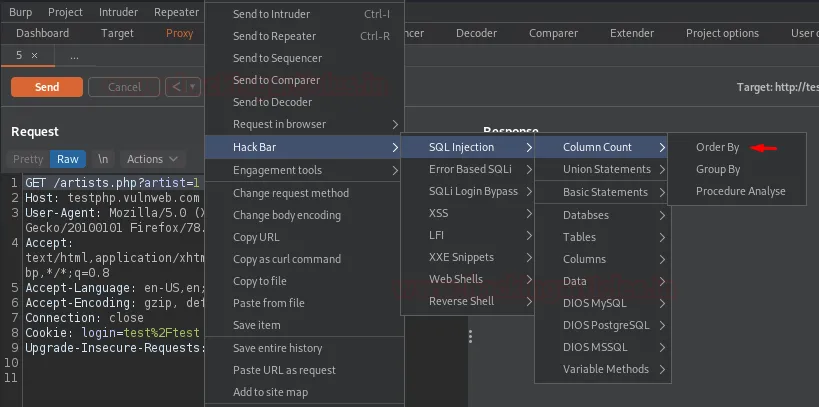Switch request view to Pretty
This screenshot has height=407, width=819.
(x=28, y=159)
